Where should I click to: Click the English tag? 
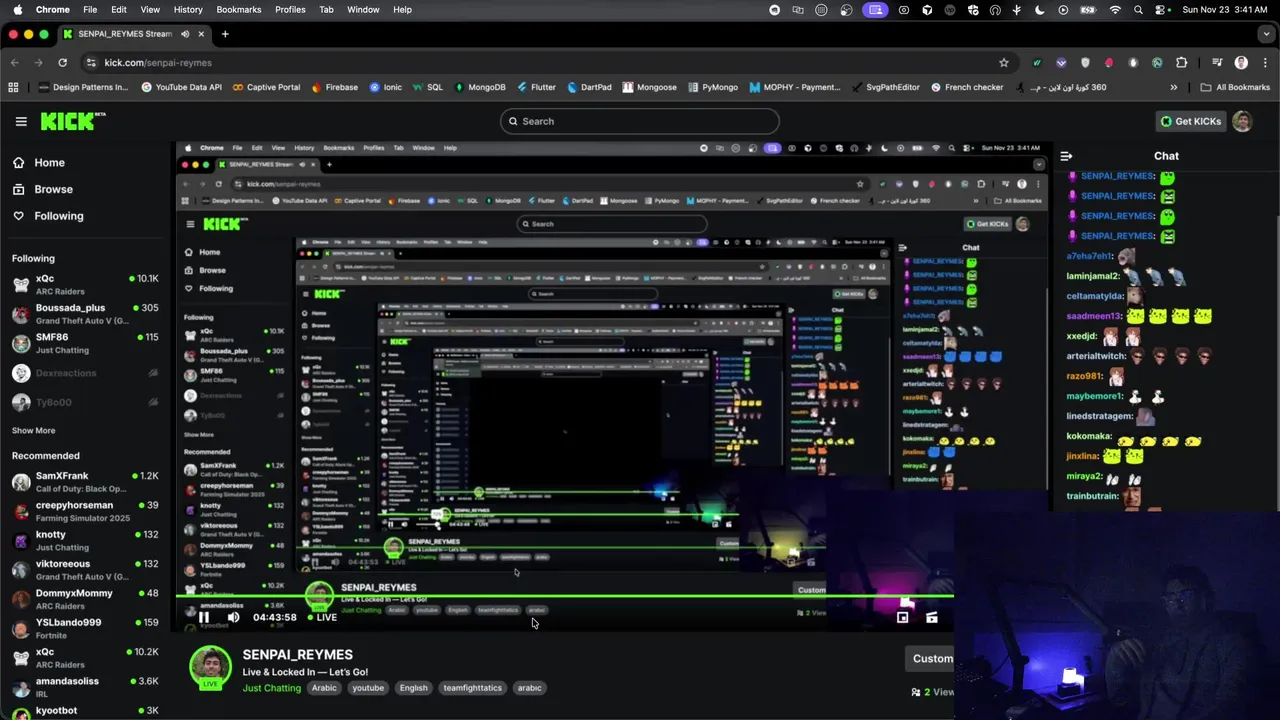click(413, 688)
